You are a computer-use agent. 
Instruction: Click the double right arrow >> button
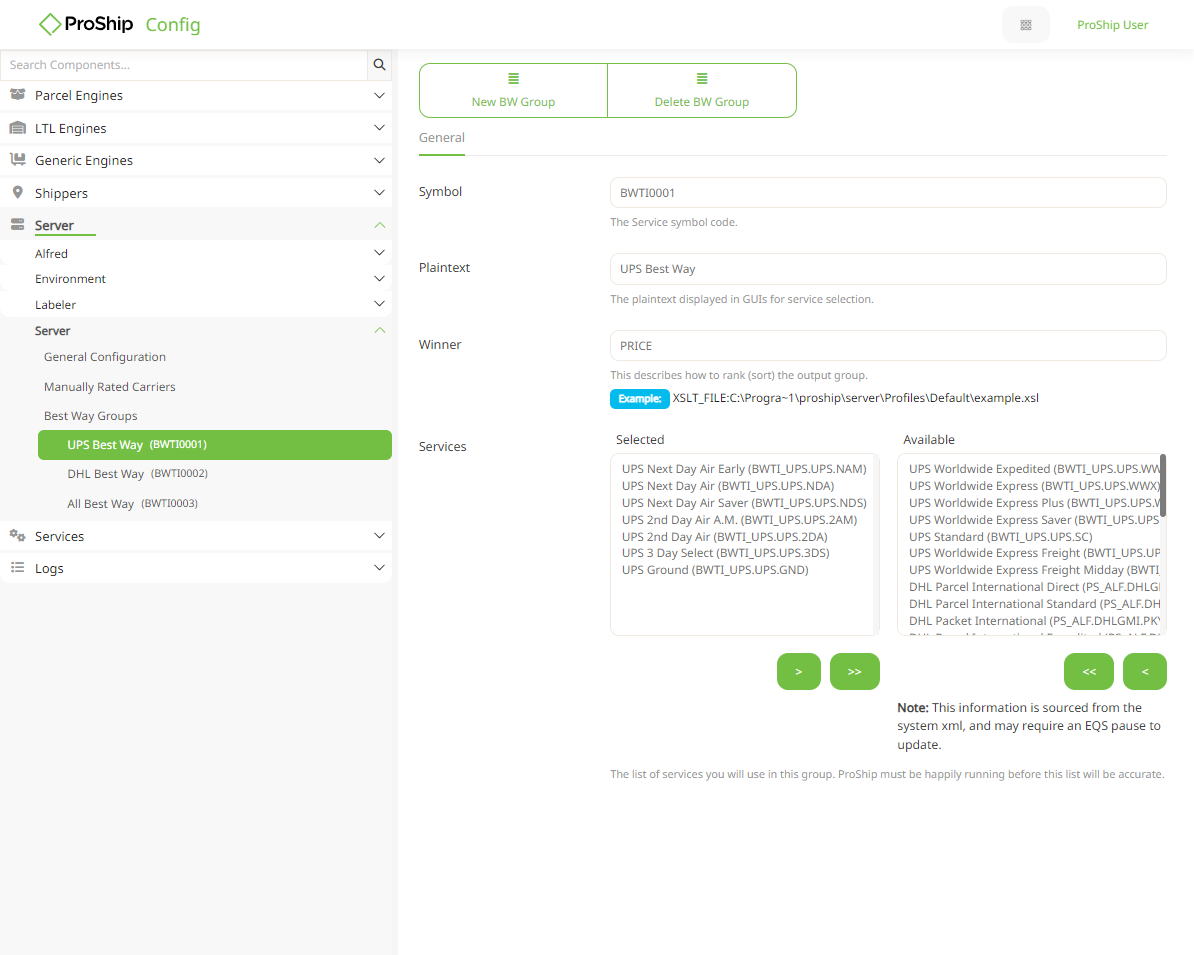pos(854,672)
